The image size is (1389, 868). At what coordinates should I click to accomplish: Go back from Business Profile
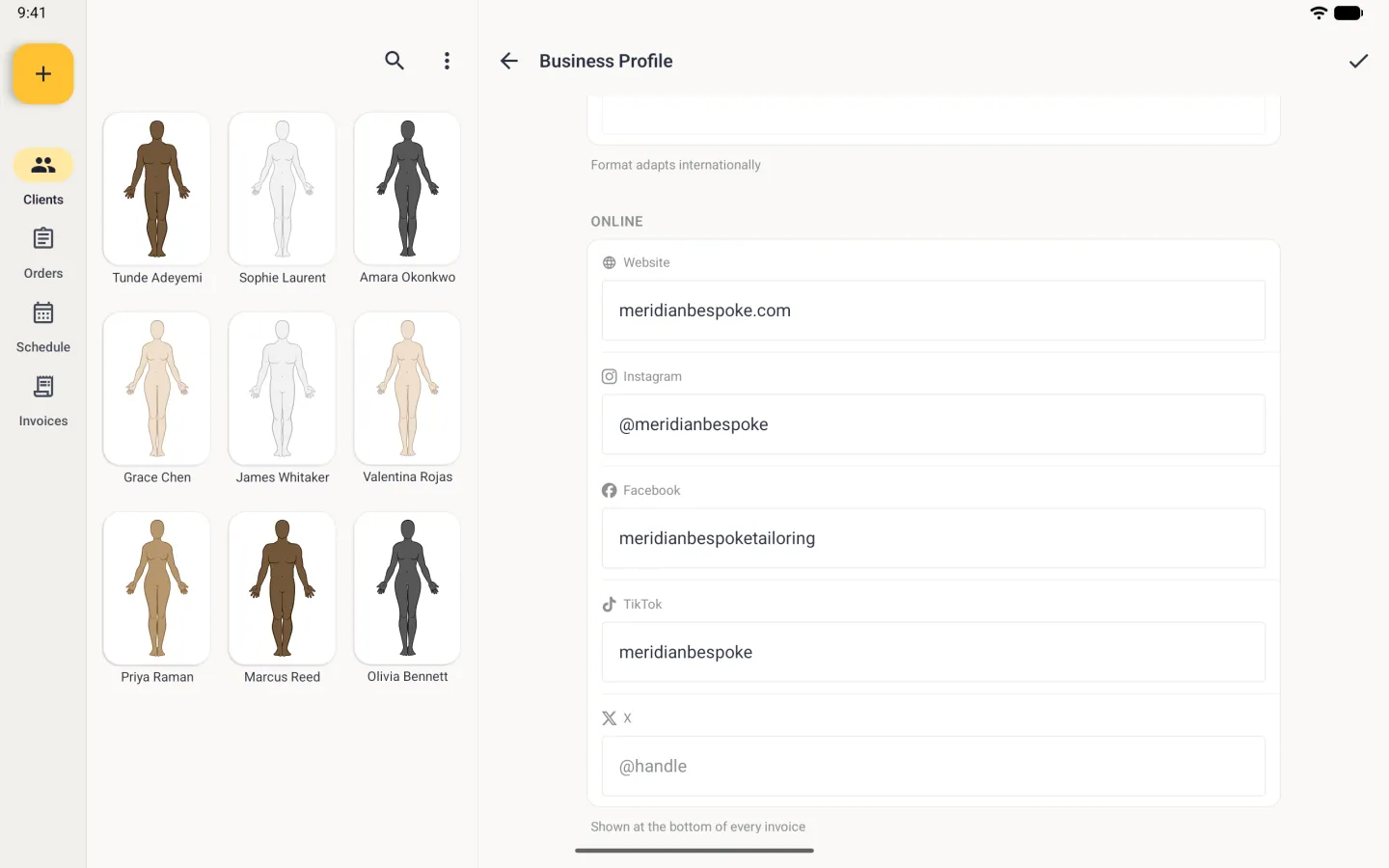tap(509, 61)
